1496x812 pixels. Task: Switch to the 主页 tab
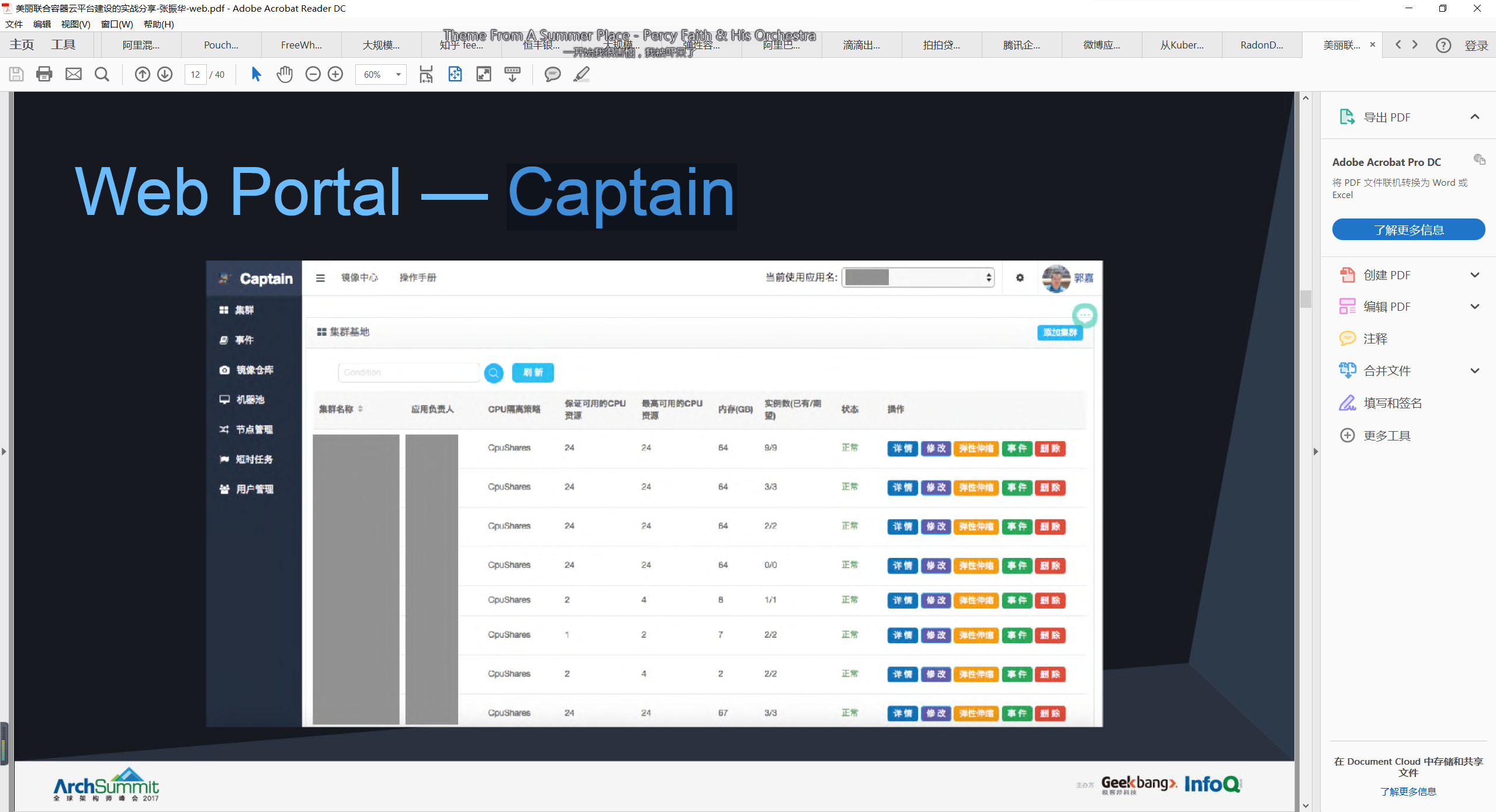[22, 45]
